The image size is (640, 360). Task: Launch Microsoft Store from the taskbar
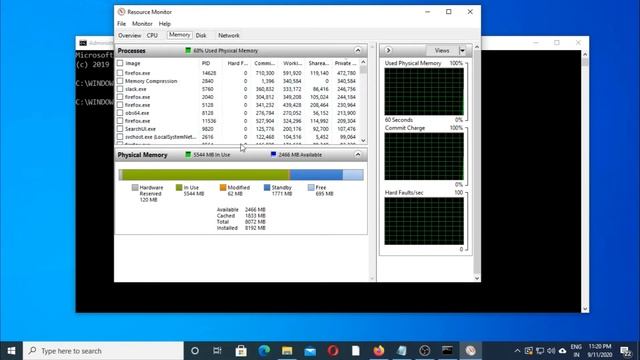pyautogui.click(x=241, y=351)
